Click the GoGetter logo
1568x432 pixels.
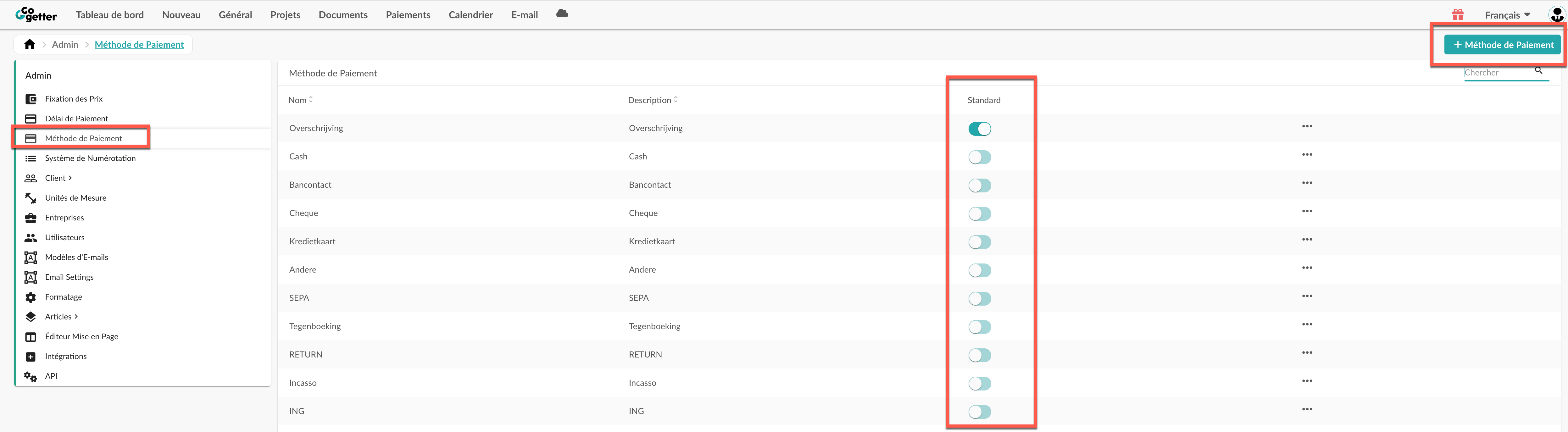coord(36,14)
